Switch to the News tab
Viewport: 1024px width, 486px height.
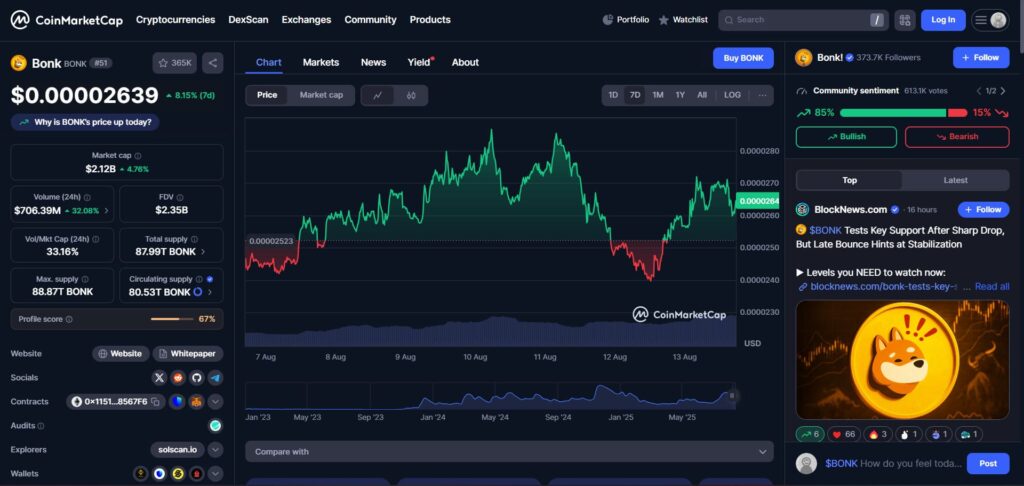click(x=374, y=63)
